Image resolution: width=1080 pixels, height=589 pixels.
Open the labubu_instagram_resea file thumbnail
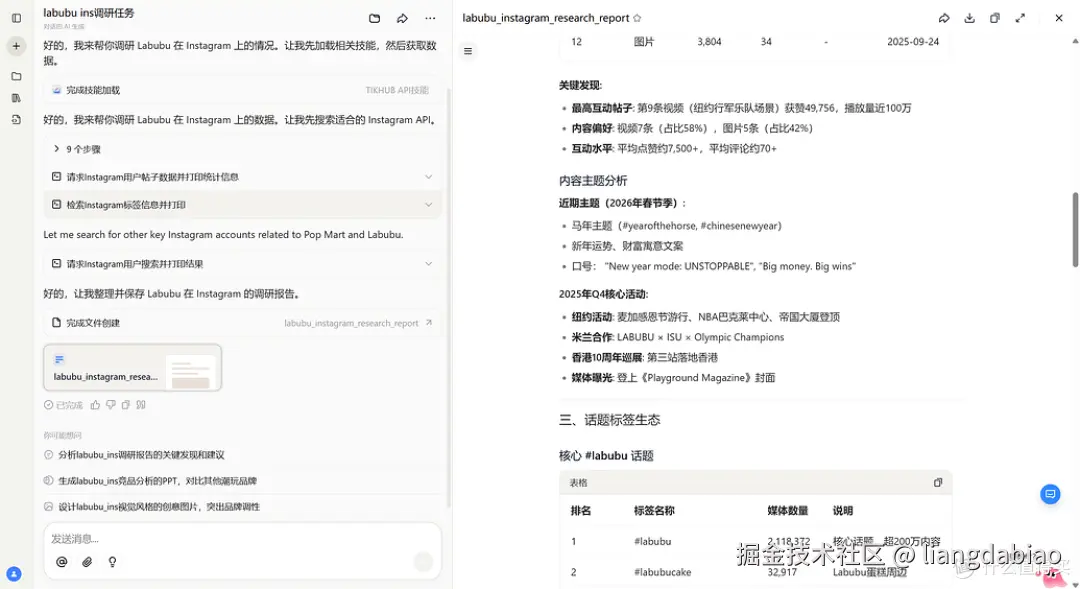[x=132, y=368]
